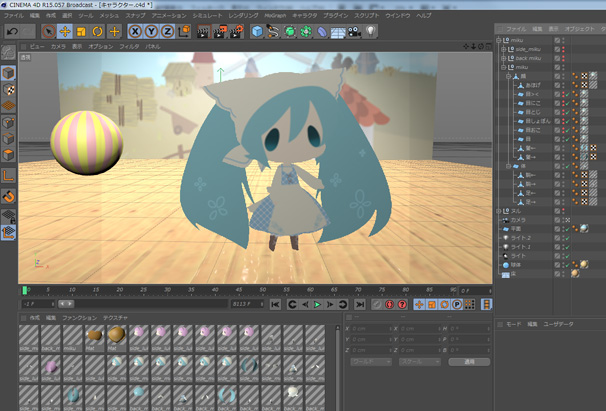Image resolution: width=606 pixels, height=411 pixels.
Task: Expand ヌル null object in tree
Action: [x=499, y=211]
